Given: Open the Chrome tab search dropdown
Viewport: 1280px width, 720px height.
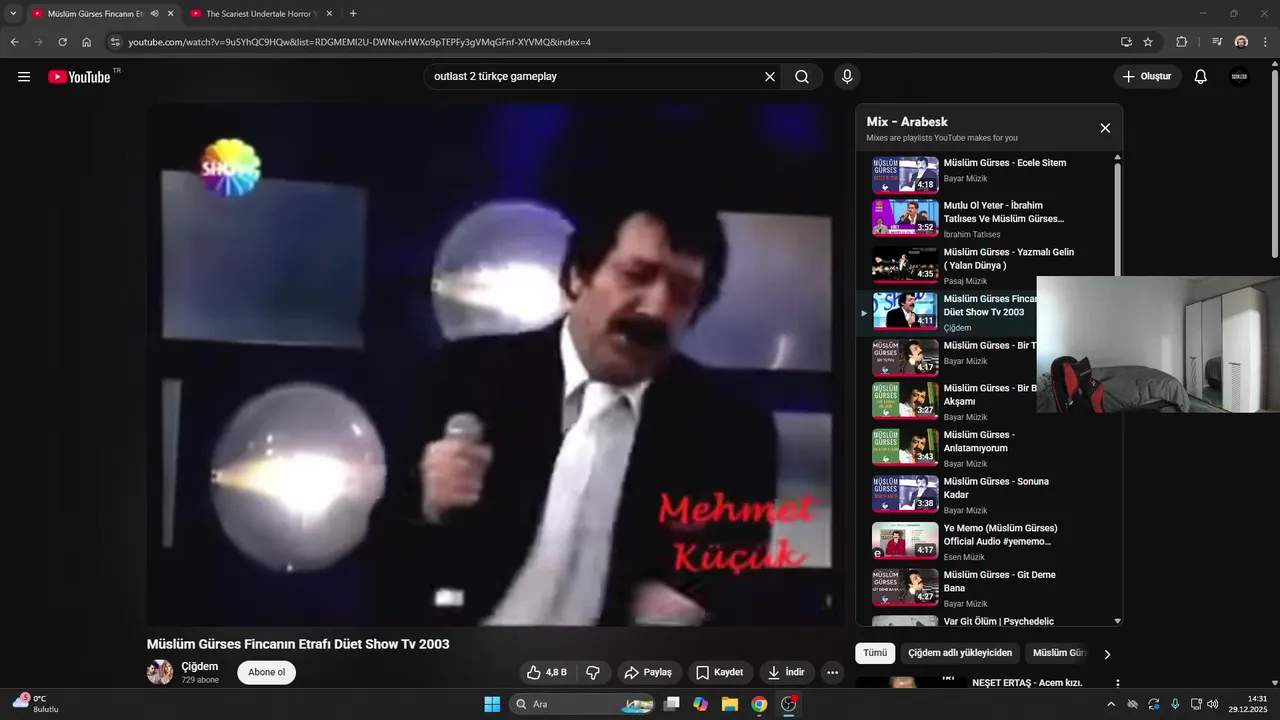Looking at the screenshot, I should [13, 14].
